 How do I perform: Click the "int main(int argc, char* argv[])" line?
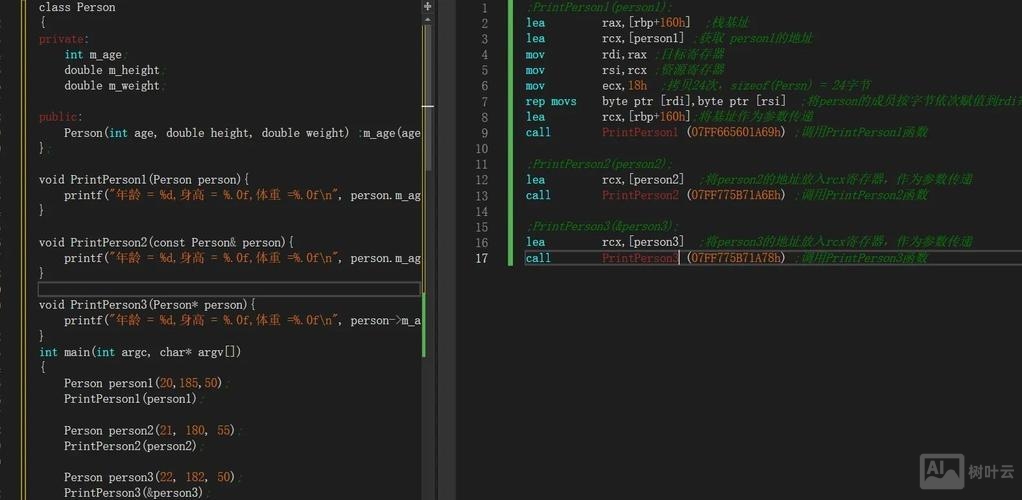[x=140, y=352]
